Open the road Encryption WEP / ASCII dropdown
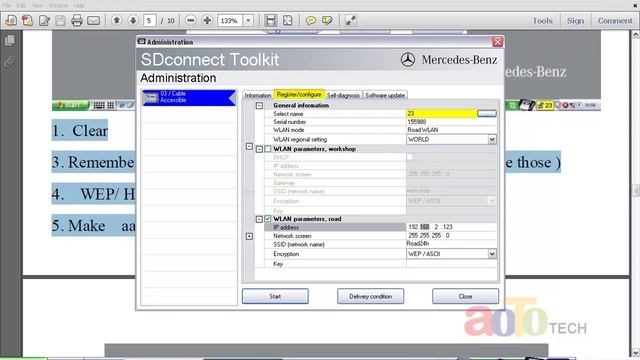 point(492,253)
